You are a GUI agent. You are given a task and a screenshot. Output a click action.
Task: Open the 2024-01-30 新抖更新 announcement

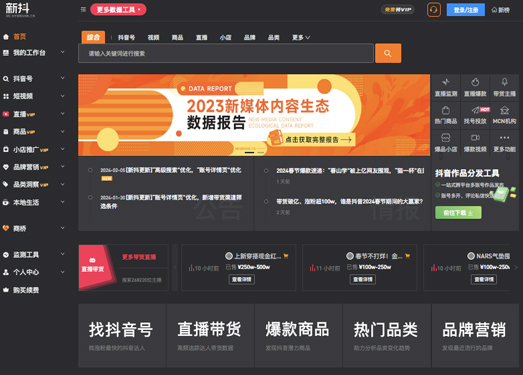tap(171, 202)
